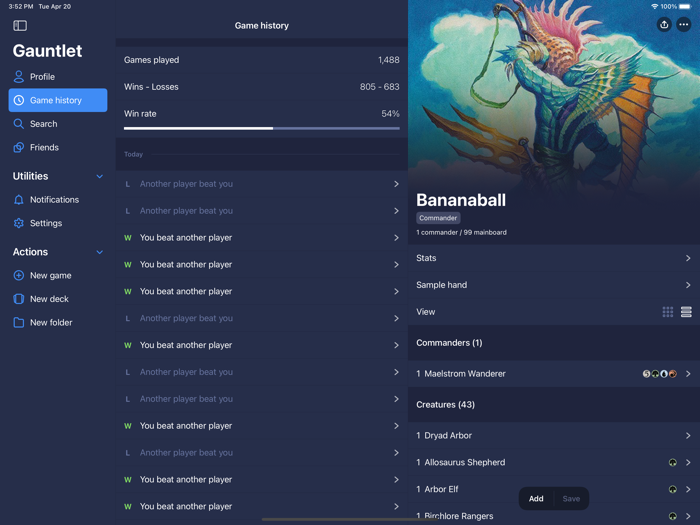Click the 1,488 games played value

[388, 60]
